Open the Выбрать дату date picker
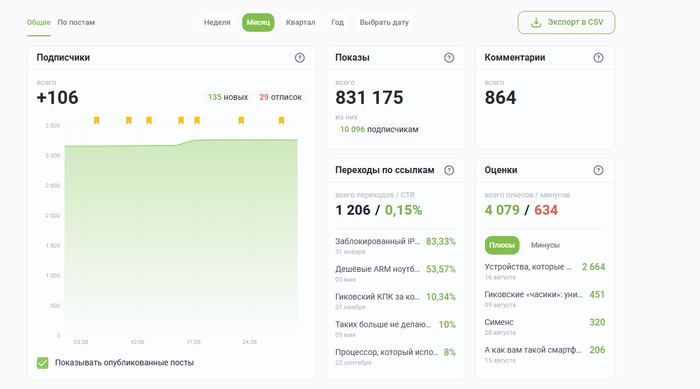Screen dimensions: 700x389 click(384, 22)
